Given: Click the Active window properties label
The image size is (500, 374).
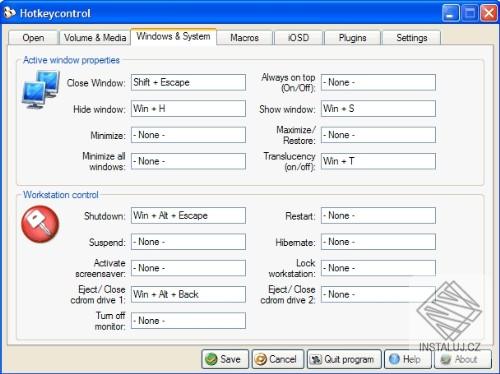Looking at the screenshot, I should click(71, 60).
